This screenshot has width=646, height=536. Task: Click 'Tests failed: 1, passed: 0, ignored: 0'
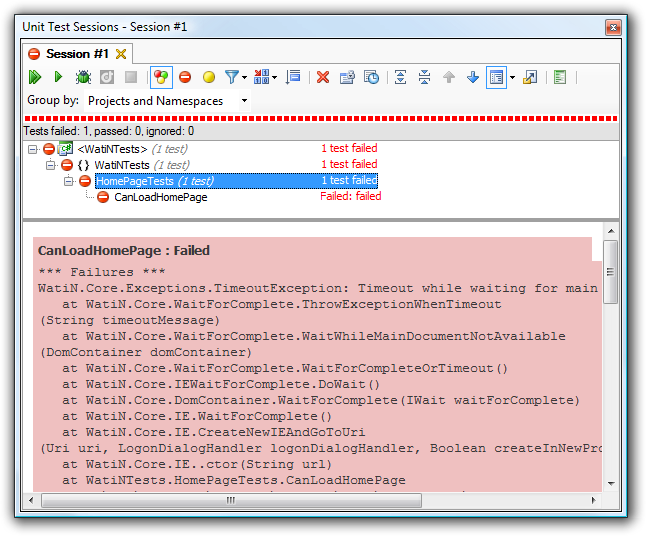pyautogui.click(x=109, y=131)
